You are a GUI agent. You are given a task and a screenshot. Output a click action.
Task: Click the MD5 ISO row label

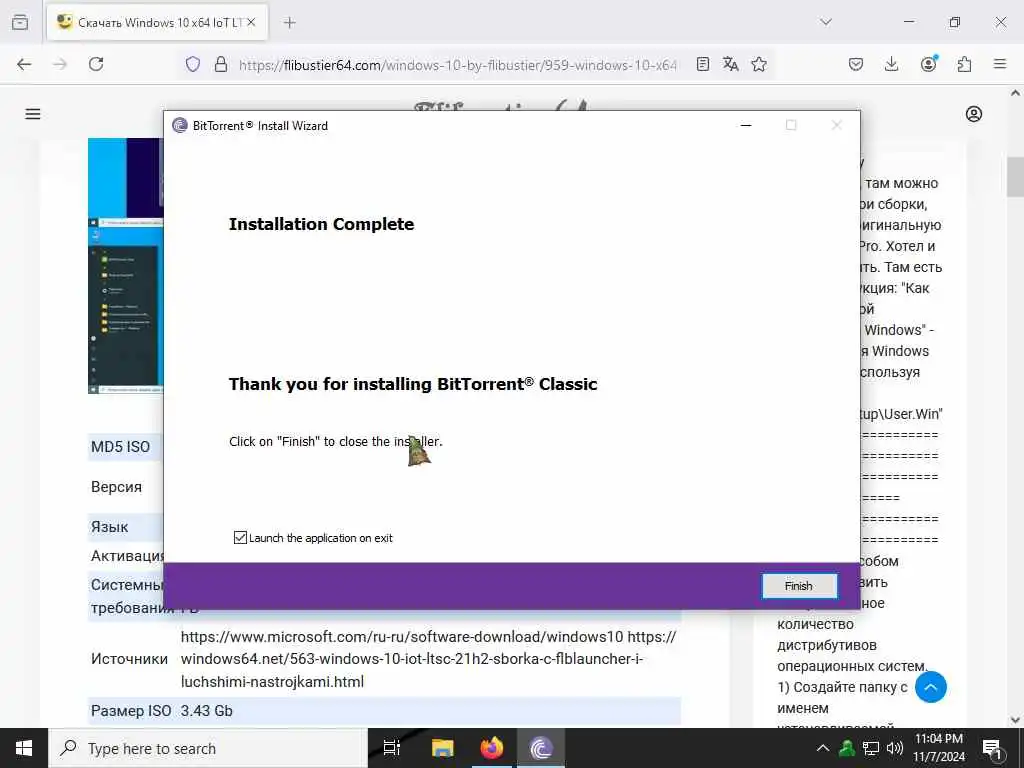tap(121, 447)
